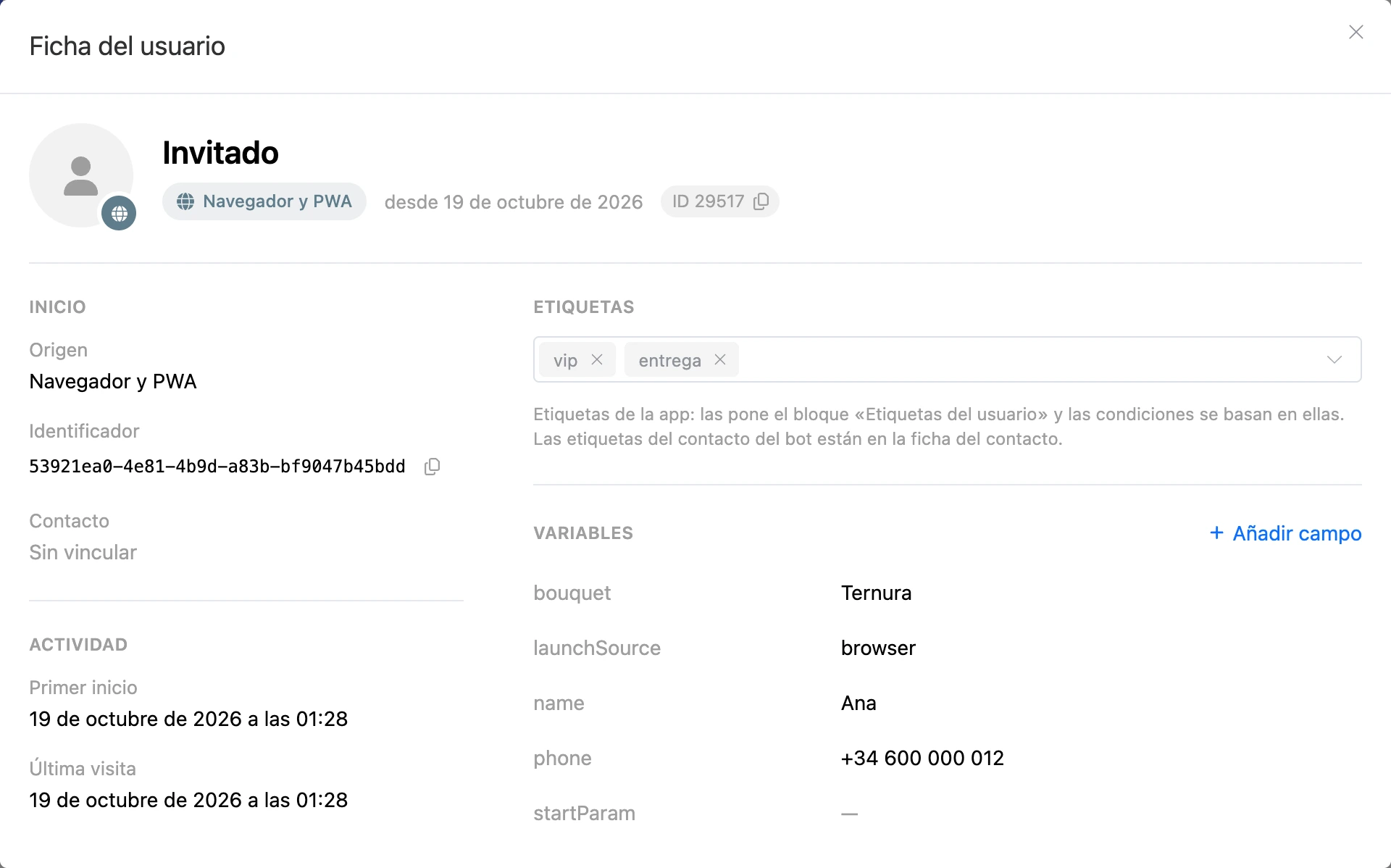Click the startParam variable label

click(584, 813)
